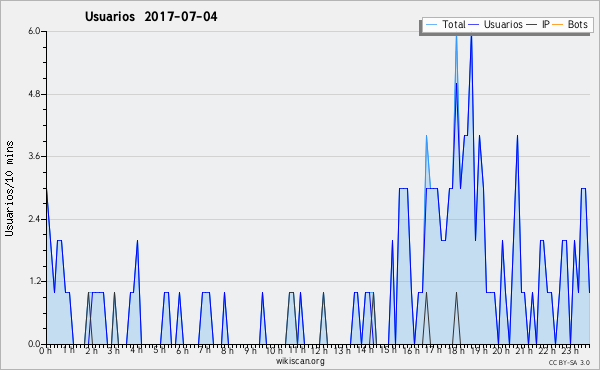
Task: Click the "9 h" x-axis label
Action: (x=250, y=350)
